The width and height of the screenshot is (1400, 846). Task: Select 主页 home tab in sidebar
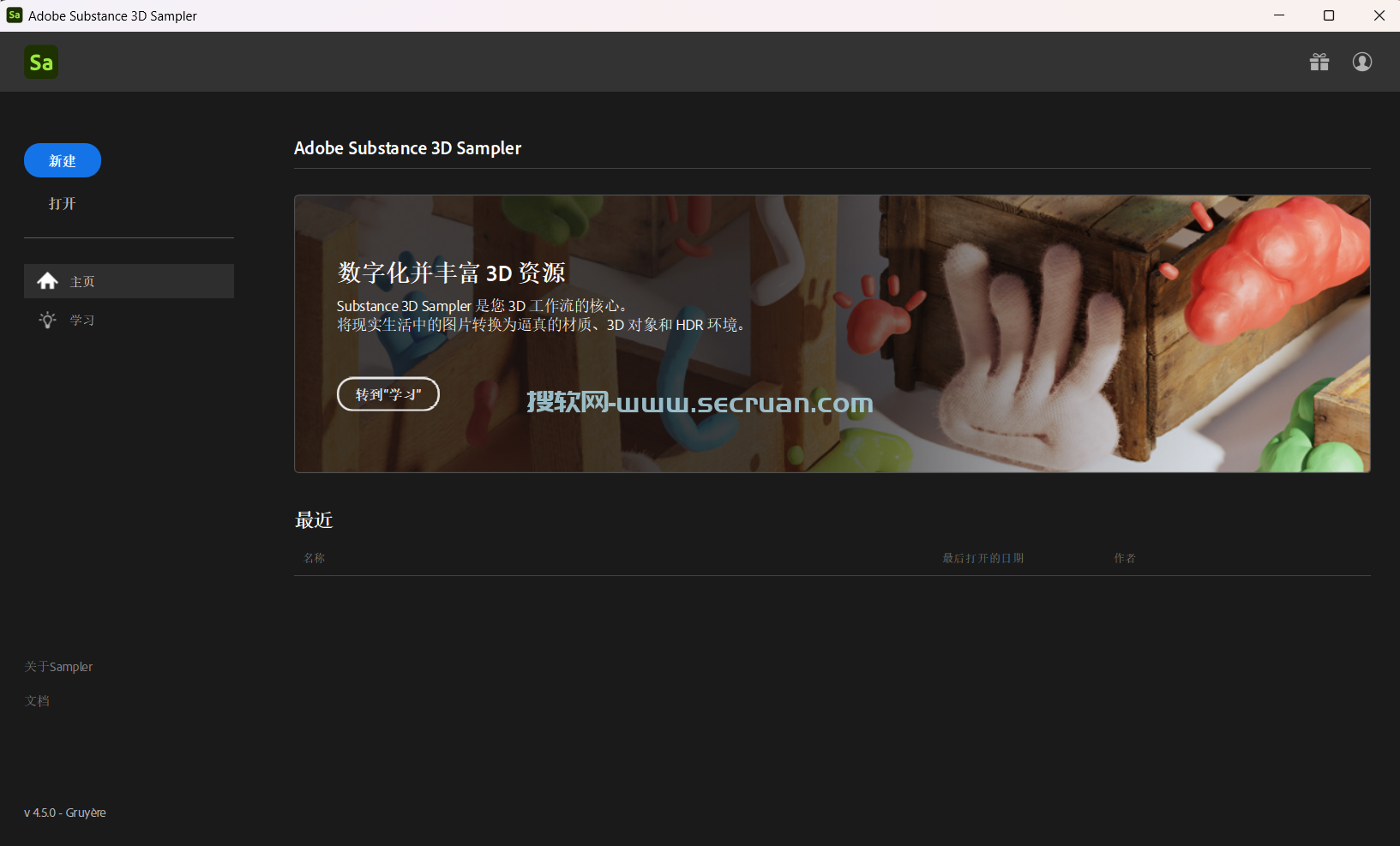pos(129,281)
